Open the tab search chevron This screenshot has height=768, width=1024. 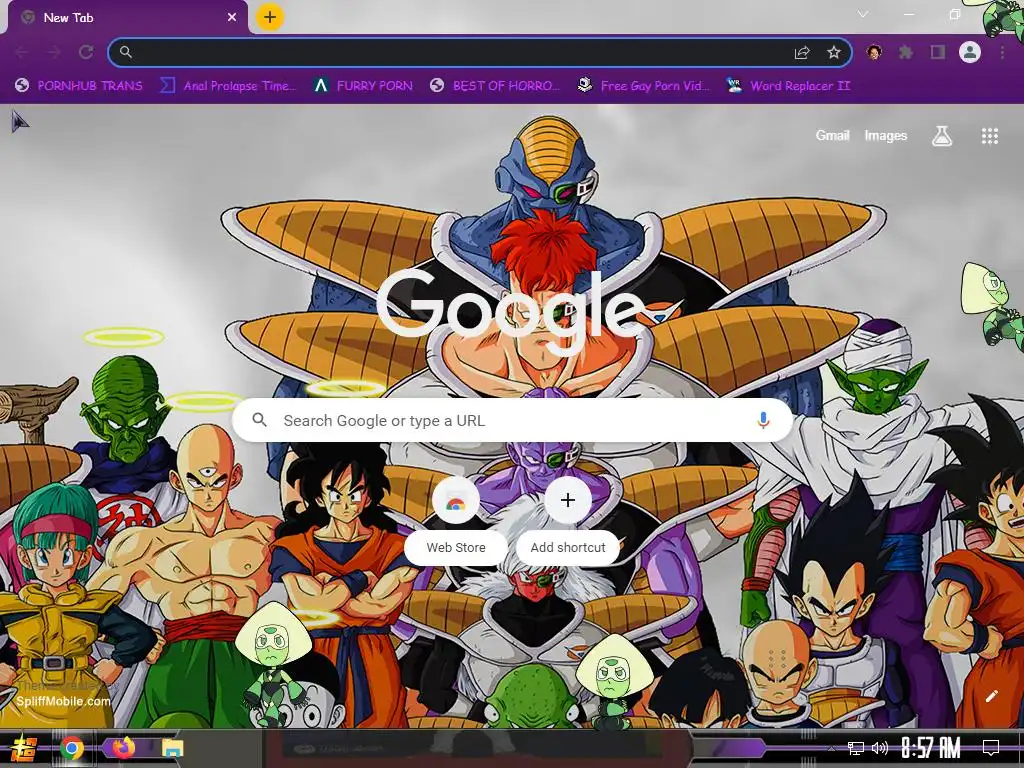coord(863,14)
